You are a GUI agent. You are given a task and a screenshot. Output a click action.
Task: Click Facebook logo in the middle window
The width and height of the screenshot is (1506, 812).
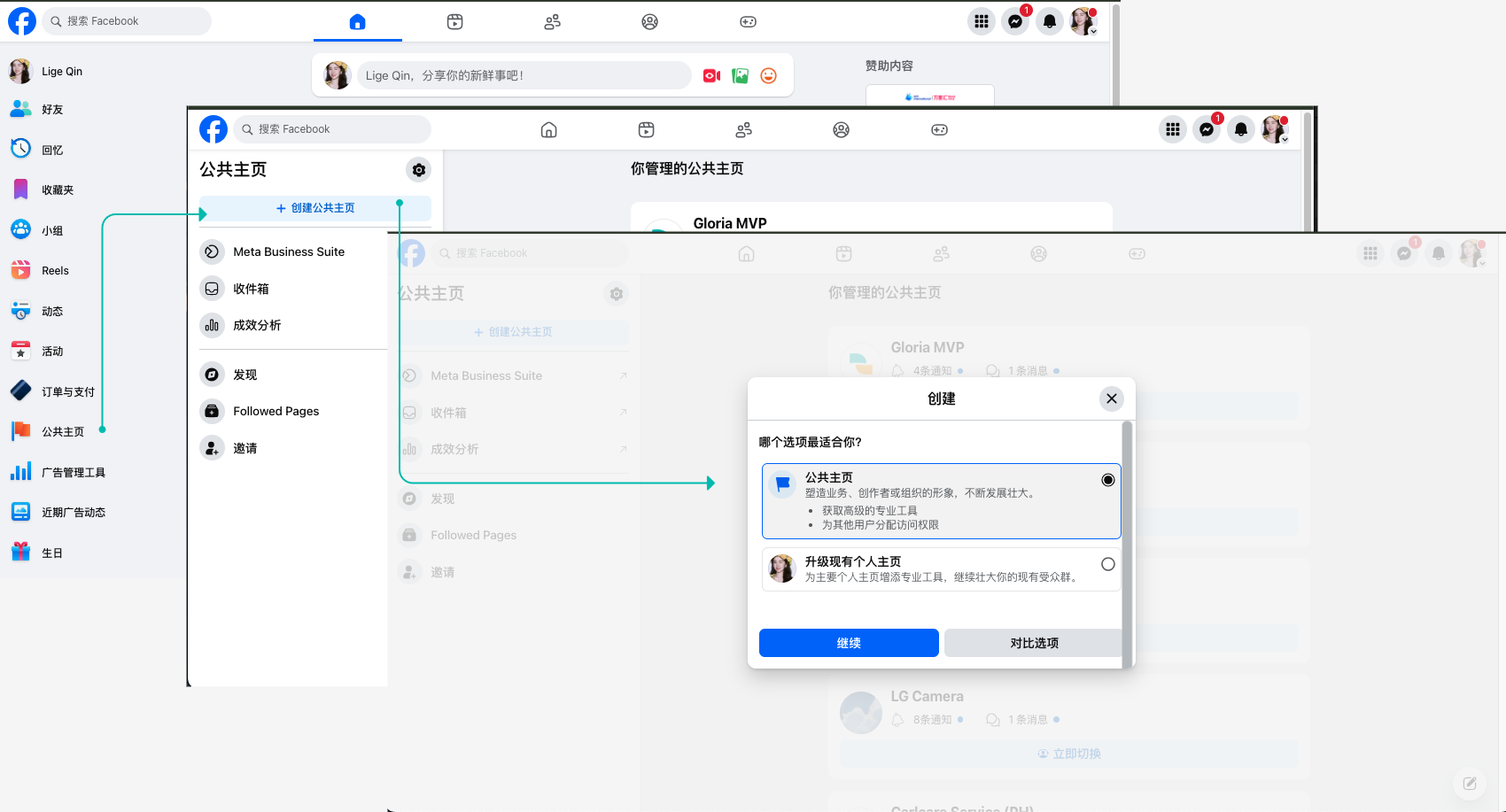click(x=213, y=129)
